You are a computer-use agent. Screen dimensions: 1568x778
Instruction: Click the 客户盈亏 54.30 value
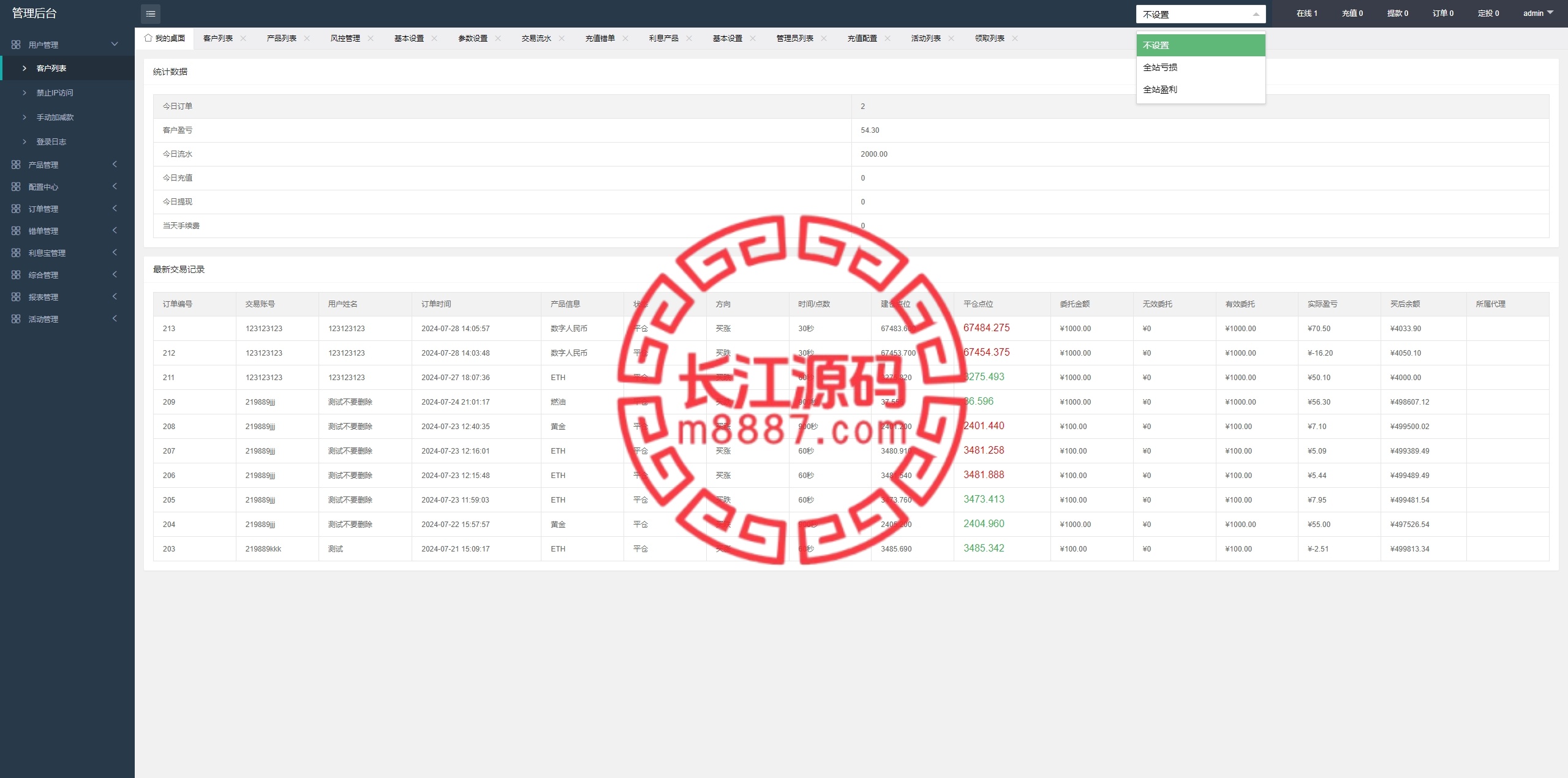[870, 130]
